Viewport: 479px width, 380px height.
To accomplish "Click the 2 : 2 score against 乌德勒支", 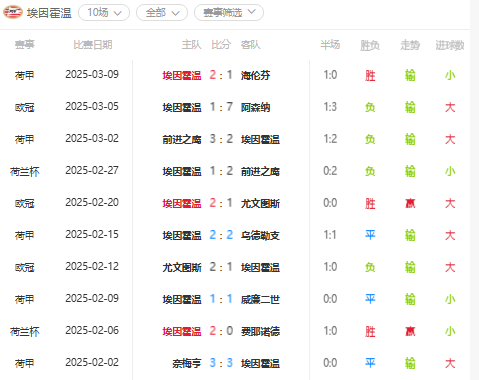I will [x=221, y=235].
